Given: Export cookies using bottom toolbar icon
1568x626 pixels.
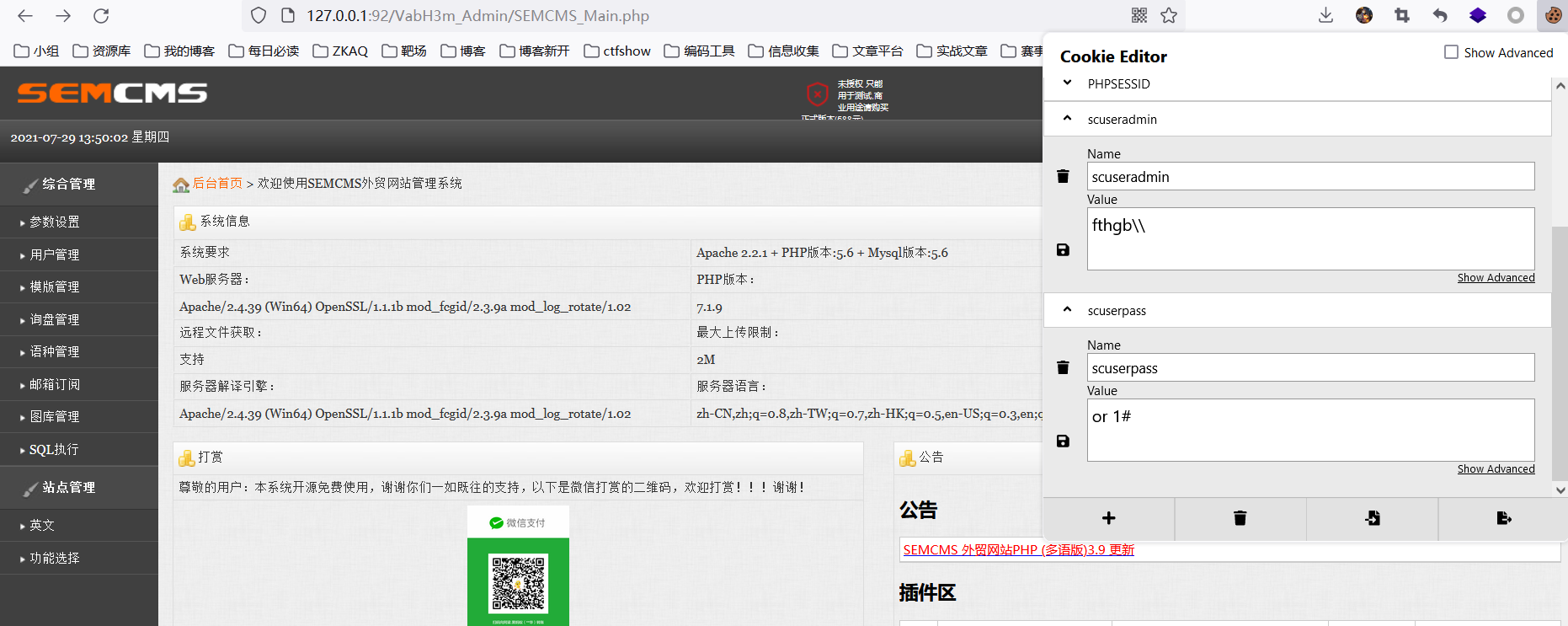Looking at the screenshot, I should coord(1503,518).
